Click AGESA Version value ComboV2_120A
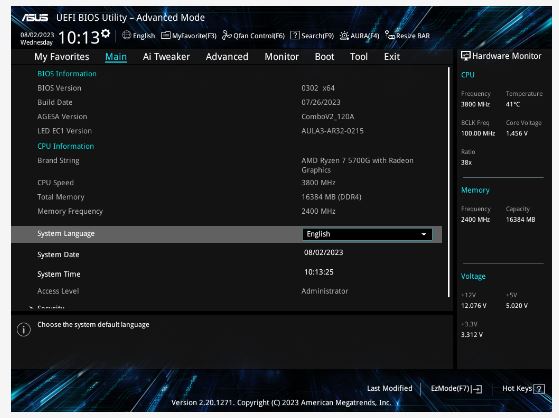 (328, 117)
